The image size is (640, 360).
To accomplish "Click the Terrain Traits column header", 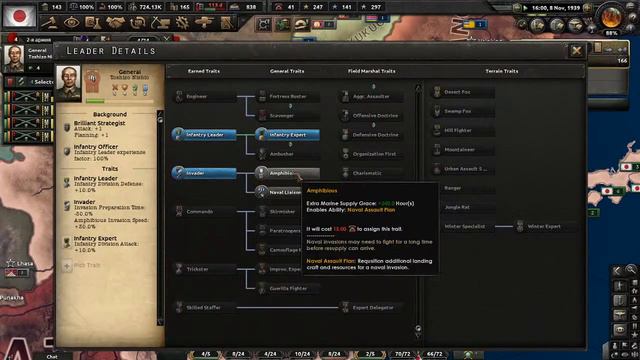I will coord(502,71).
